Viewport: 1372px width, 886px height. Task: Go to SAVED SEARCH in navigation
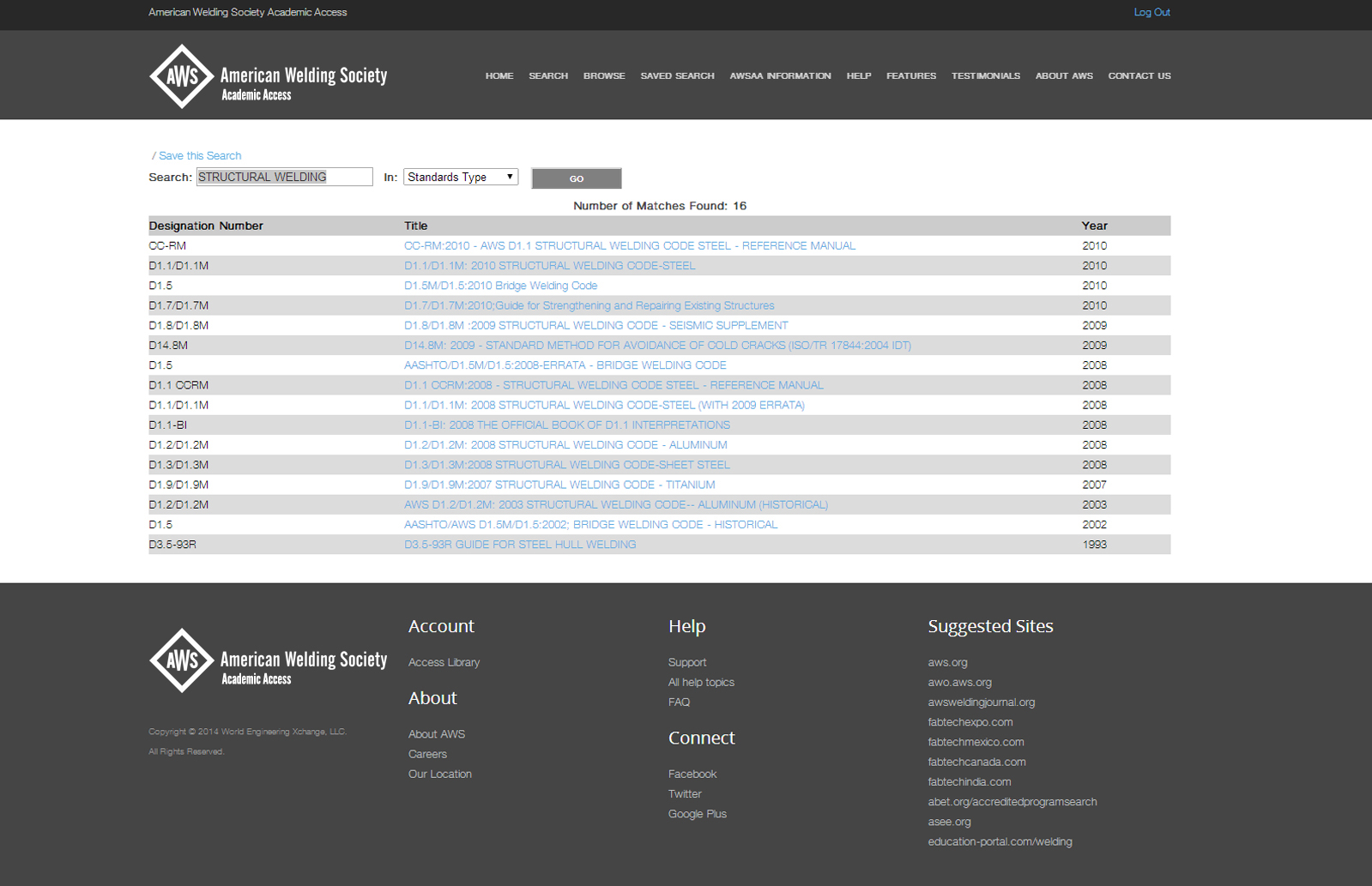[x=677, y=76]
